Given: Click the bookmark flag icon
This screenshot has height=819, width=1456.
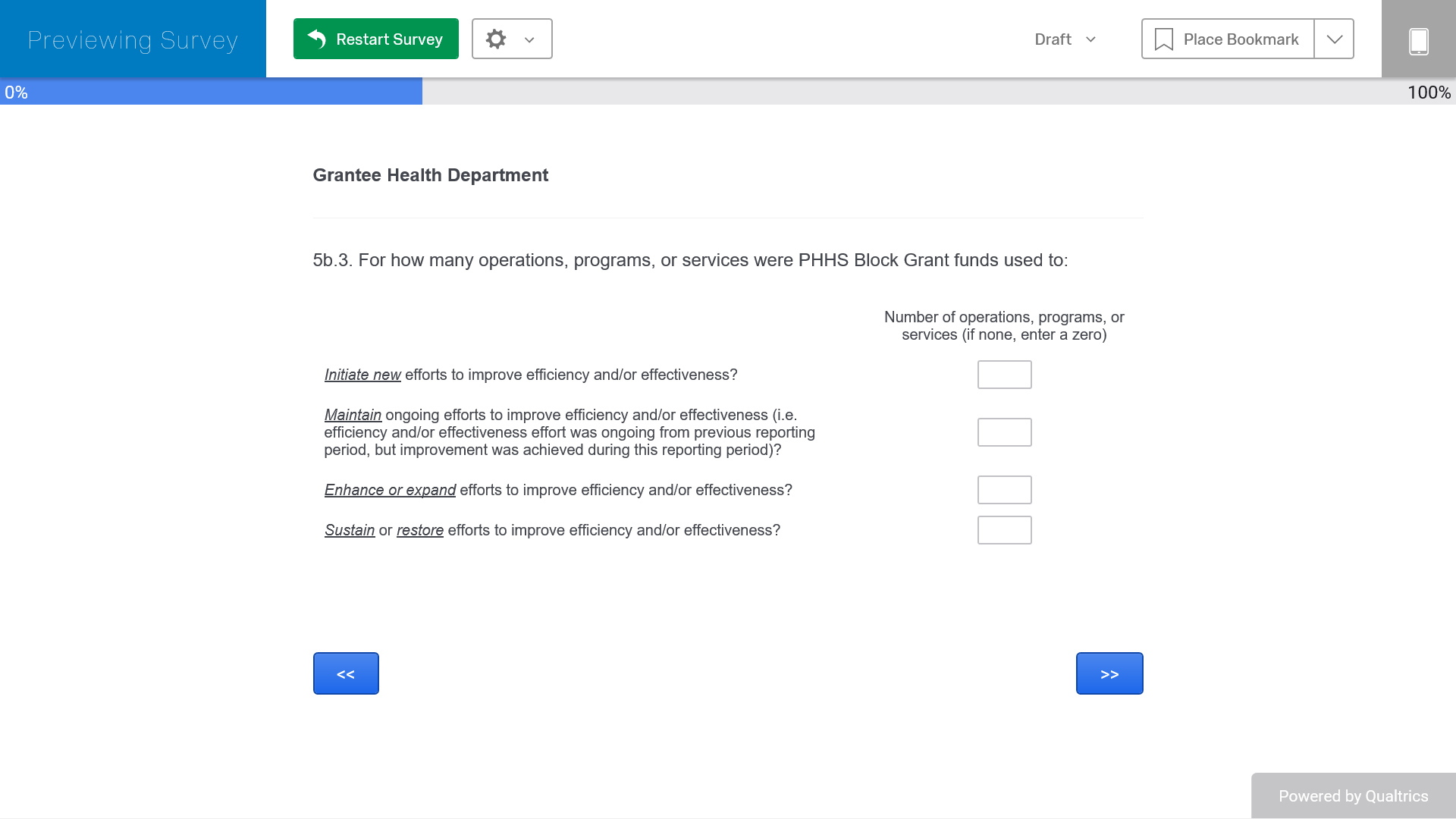Looking at the screenshot, I should (1163, 39).
